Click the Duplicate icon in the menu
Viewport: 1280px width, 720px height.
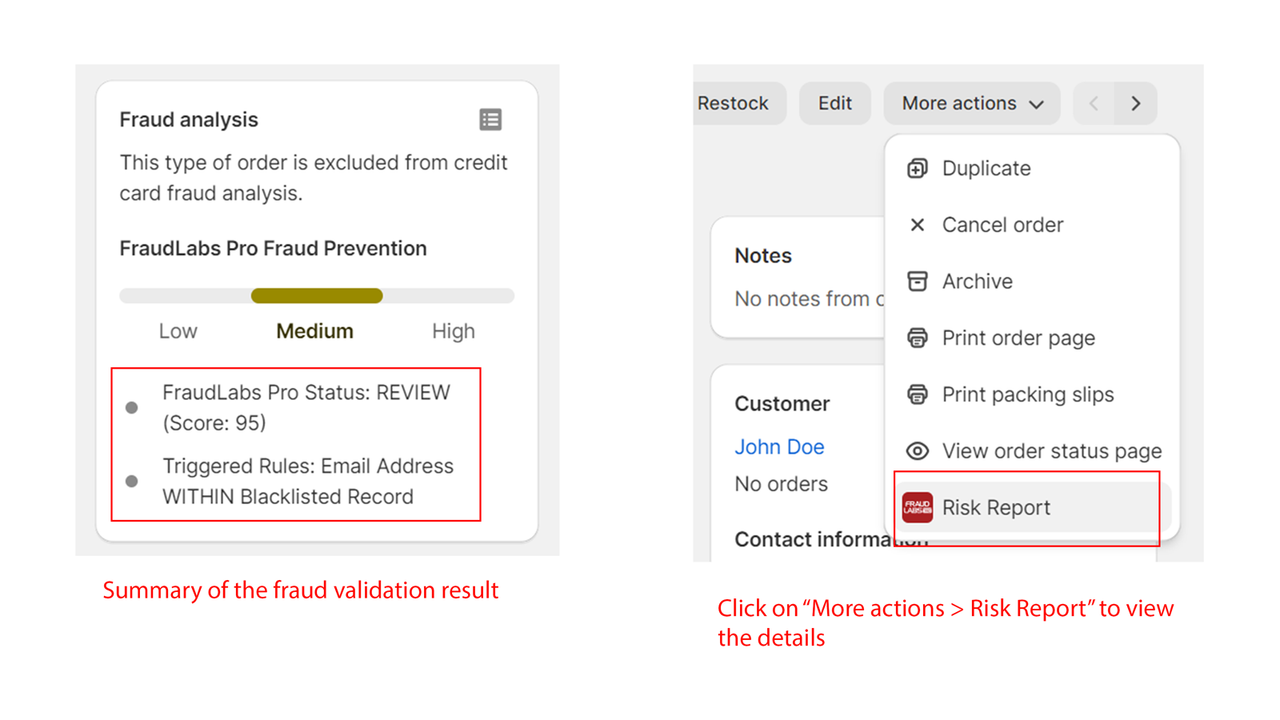tap(917, 168)
